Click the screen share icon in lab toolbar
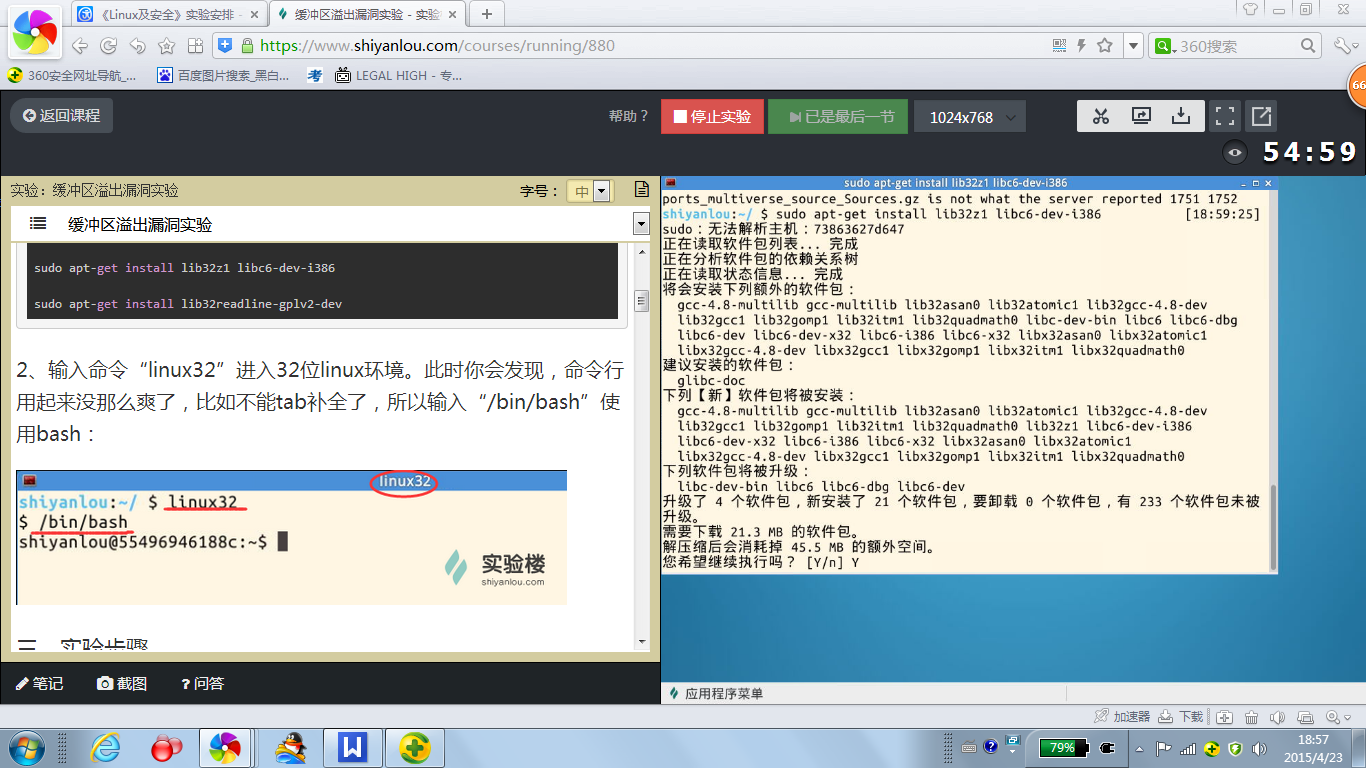1366x768 pixels. (x=1141, y=116)
